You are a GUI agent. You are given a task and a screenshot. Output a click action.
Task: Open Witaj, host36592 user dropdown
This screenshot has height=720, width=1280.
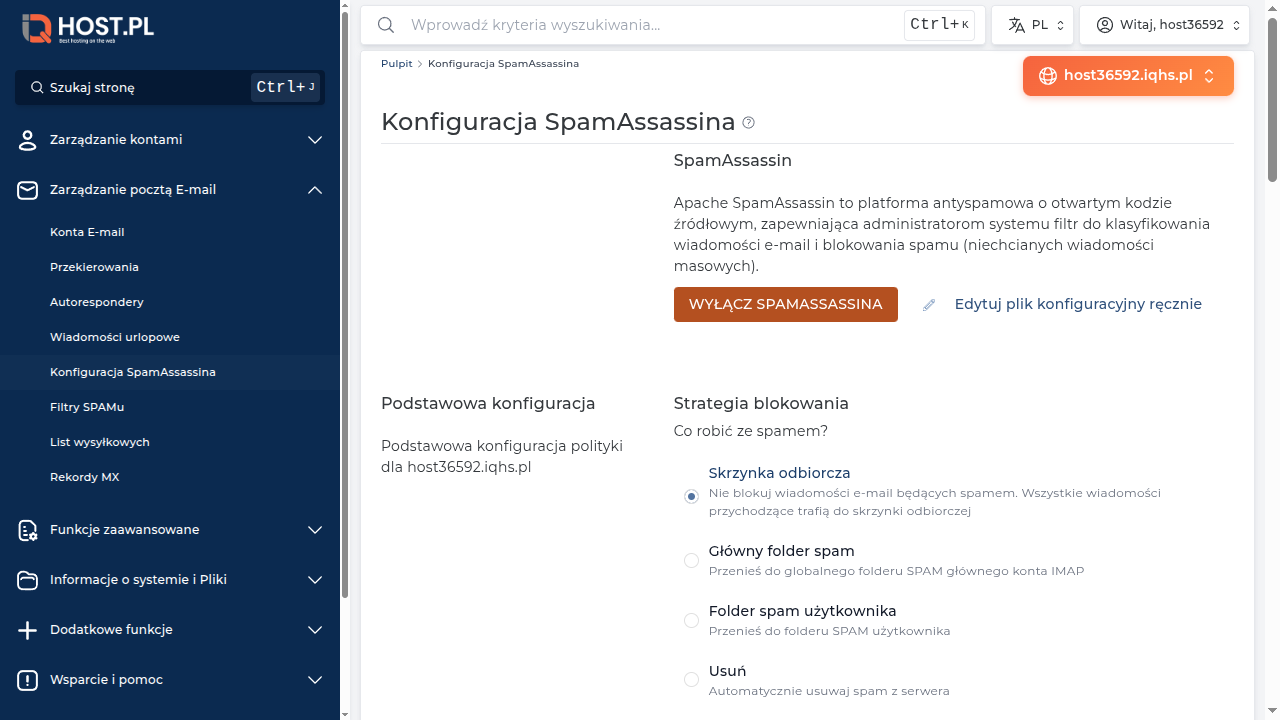tap(1165, 25)
